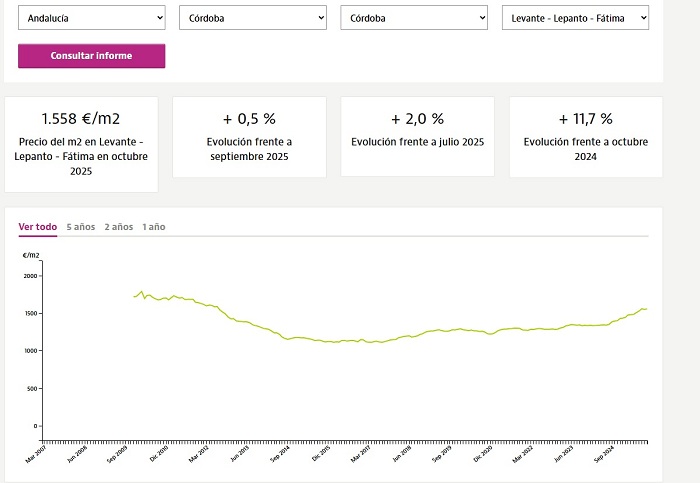Click the Dic 2015 x-axis label
Screen dimensions: 700x483
point(321,457)
